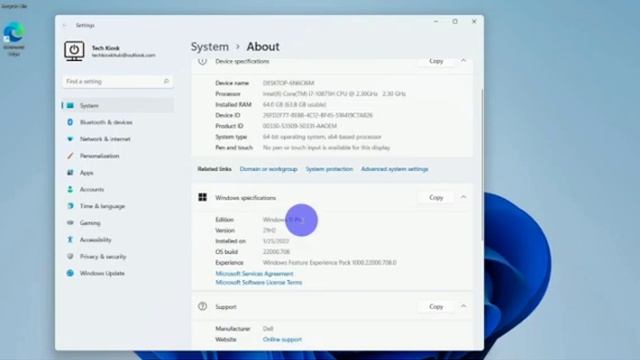
Task: Open Tech Kiosk account profile picture
Action: [74, 51]
